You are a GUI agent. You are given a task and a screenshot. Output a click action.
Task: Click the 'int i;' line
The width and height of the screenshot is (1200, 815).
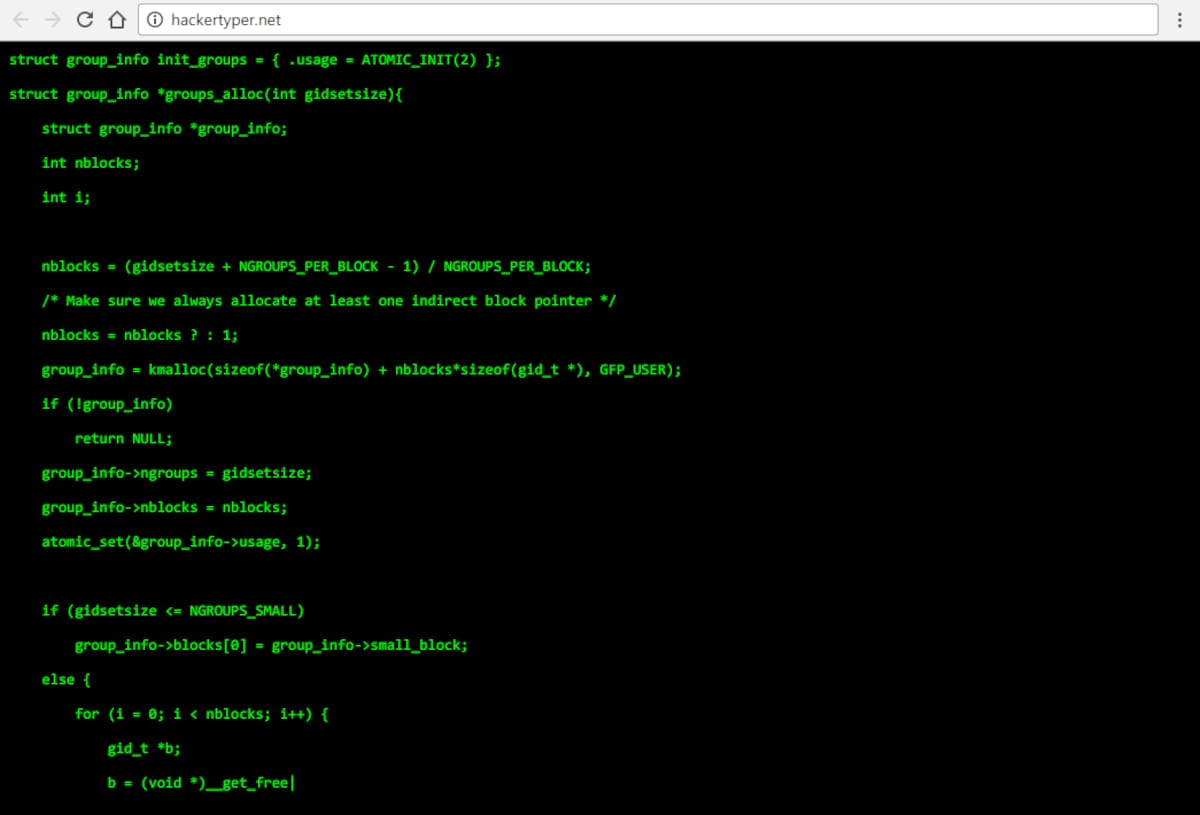click(66, 197)
